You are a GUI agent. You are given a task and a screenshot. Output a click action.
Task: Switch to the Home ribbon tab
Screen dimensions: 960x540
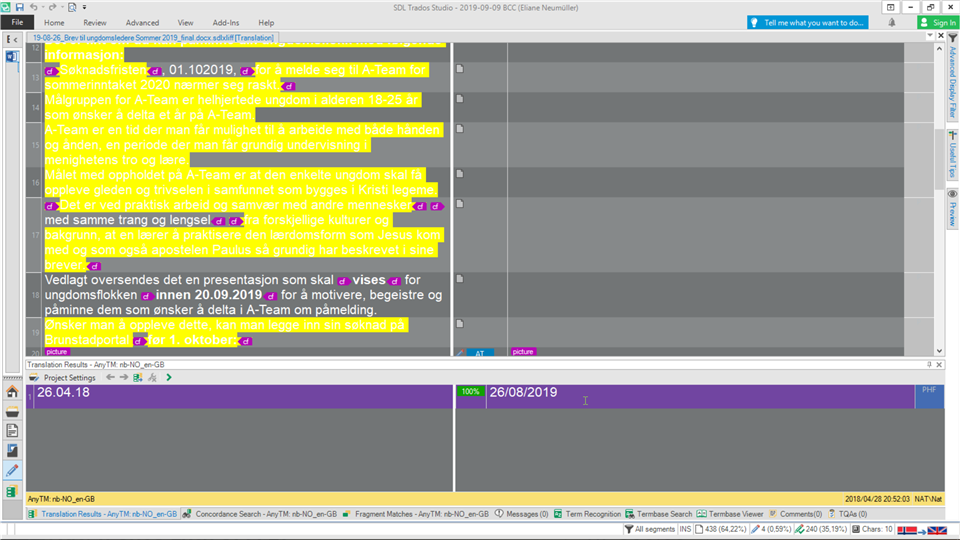(54, 23)
